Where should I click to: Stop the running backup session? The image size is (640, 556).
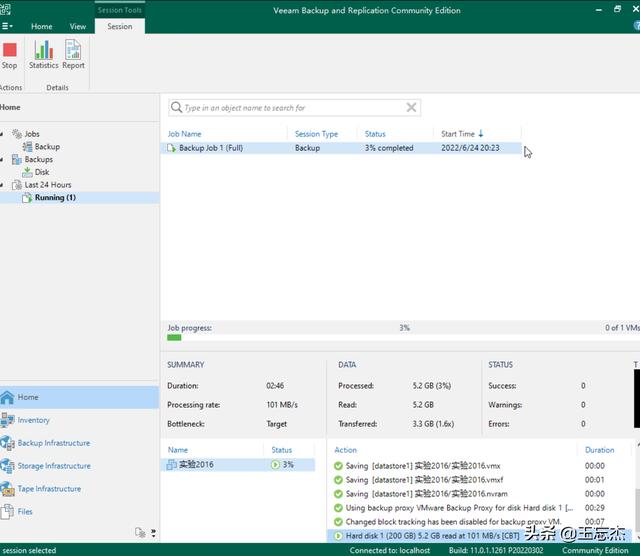coord(9,56)
